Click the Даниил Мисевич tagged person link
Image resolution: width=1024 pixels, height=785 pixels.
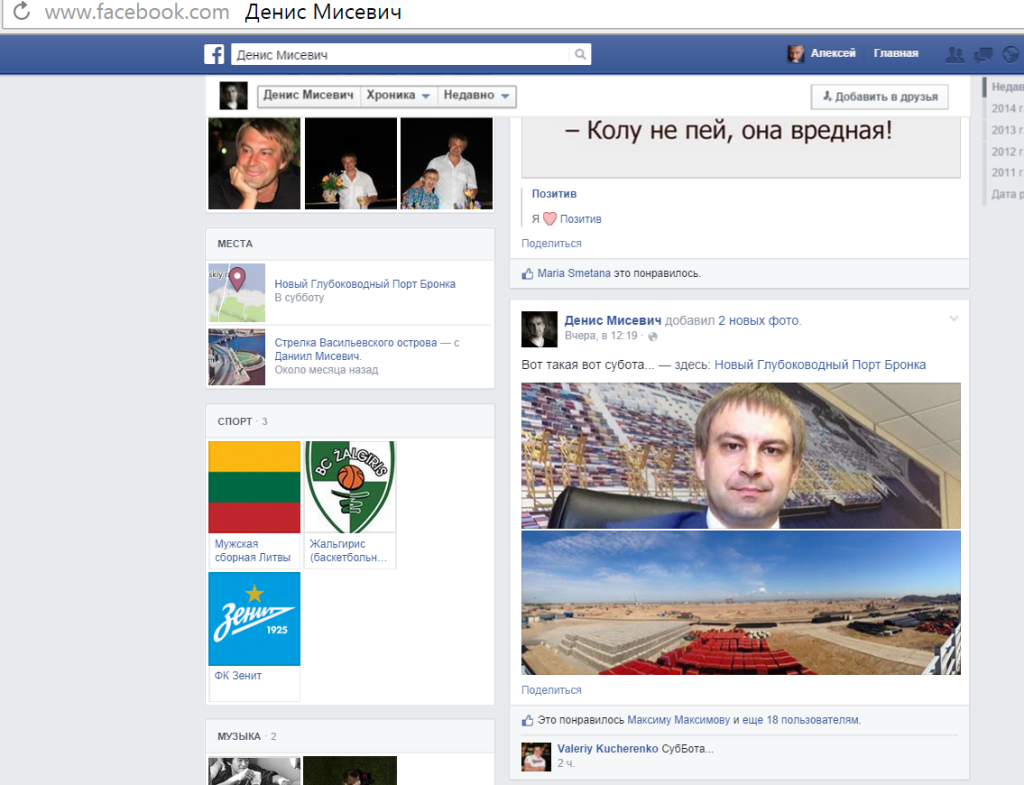point(317,357)
